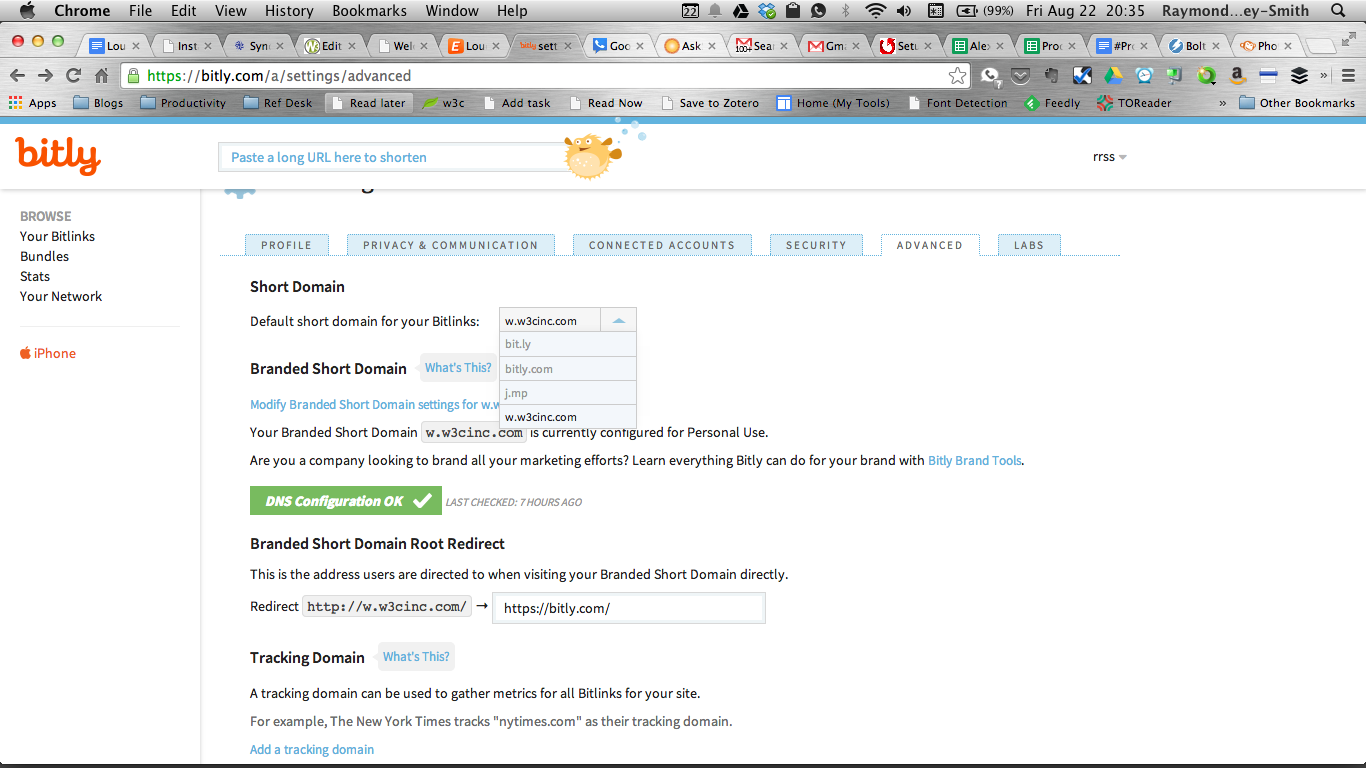Open the History menu in the menu bar
The width and height of the screenshot is (1366, 768).
click(x=289, y=11)
